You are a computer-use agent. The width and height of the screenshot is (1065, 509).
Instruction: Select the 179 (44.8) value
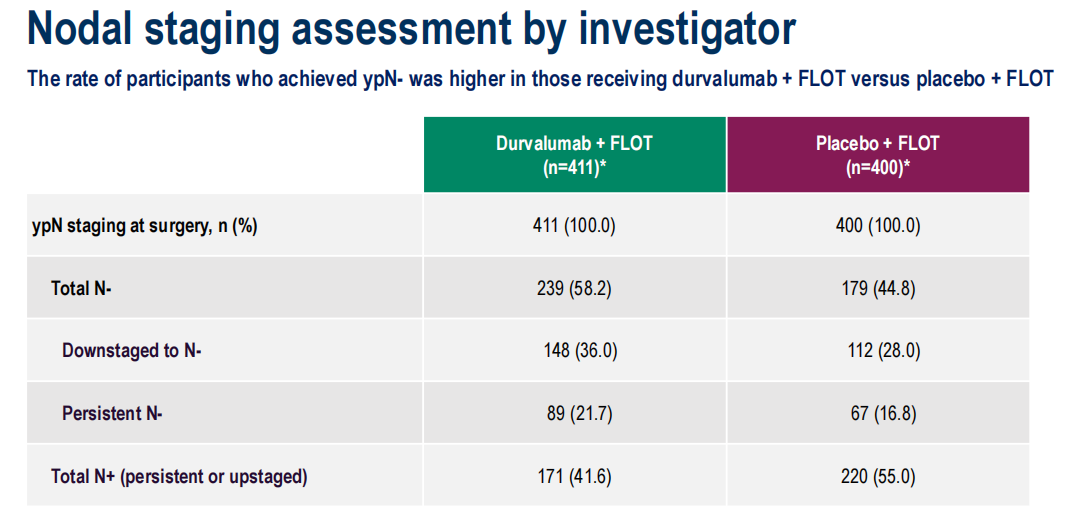pyautogui.click(x=877, y=288)
